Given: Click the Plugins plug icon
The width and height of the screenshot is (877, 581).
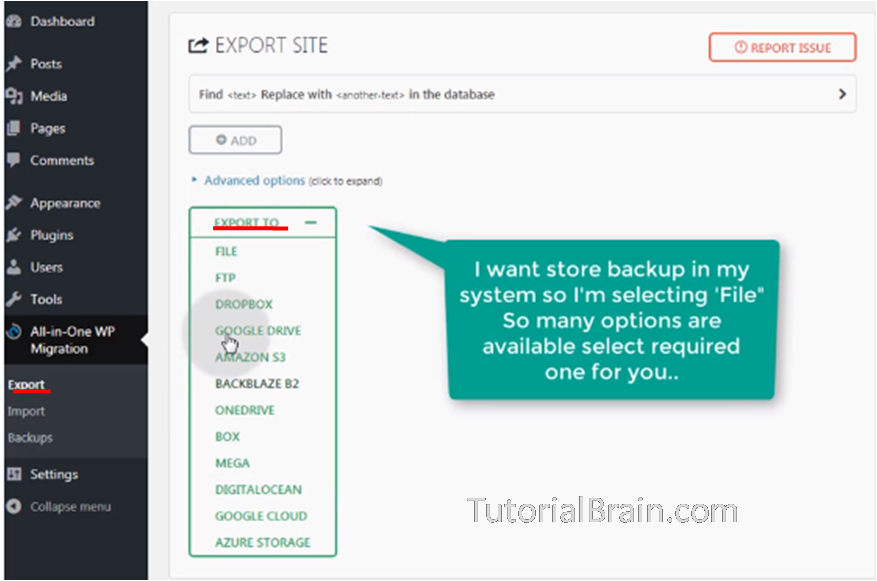Looking at the screenshot, I should (14, 235).
